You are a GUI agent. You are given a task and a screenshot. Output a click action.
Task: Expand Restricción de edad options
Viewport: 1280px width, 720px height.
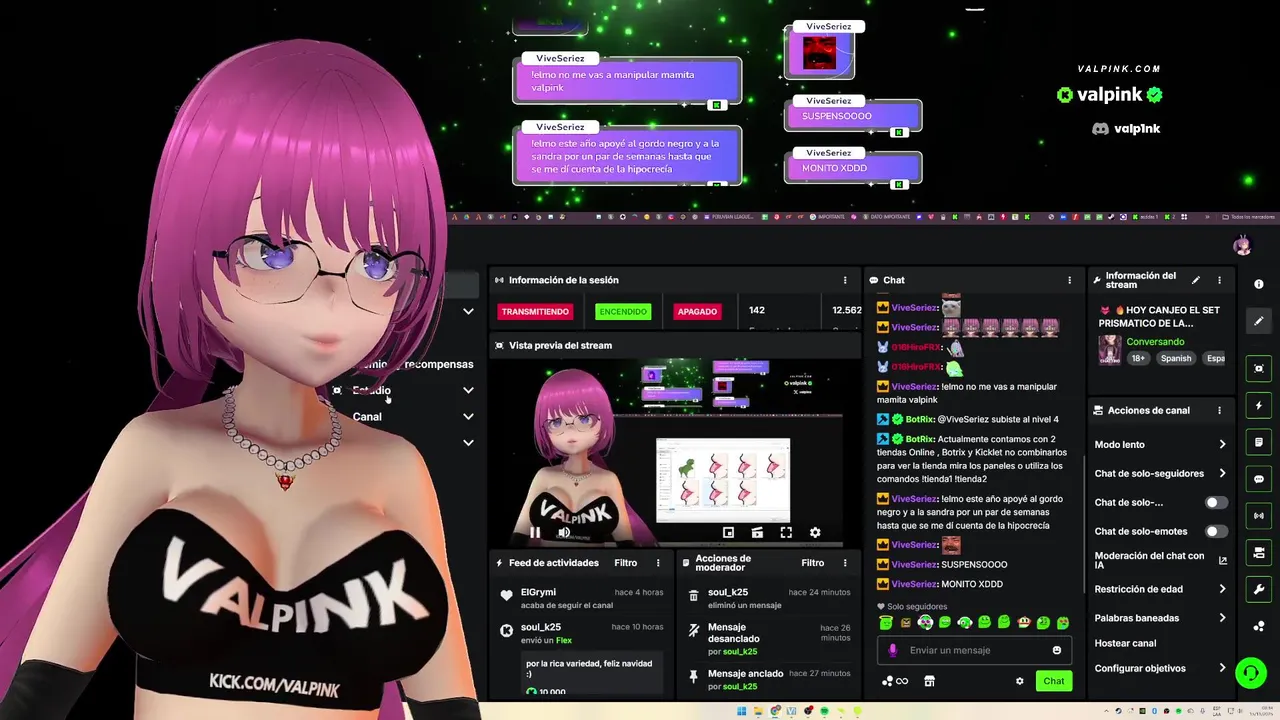tap(1222, 589)
